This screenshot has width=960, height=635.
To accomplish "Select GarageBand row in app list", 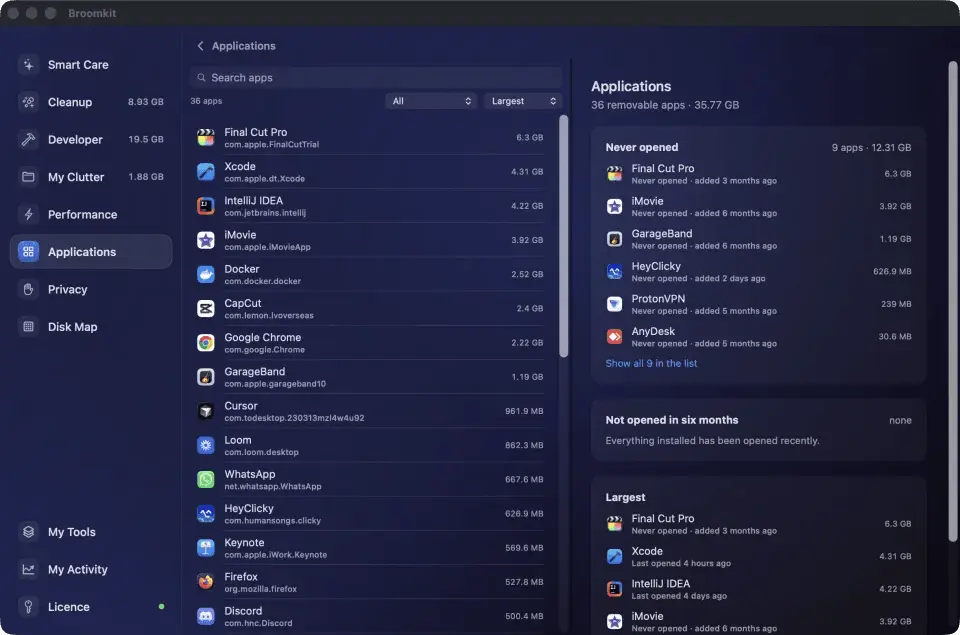I will [x=370, y=377].
